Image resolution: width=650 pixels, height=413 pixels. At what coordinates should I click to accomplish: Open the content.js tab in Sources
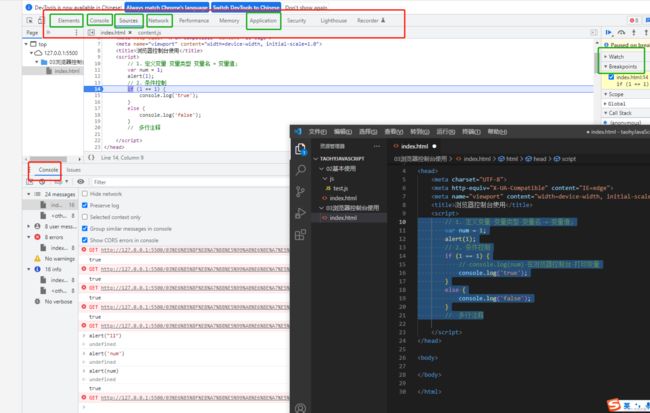pyautogui.click(x=149, y=32)
